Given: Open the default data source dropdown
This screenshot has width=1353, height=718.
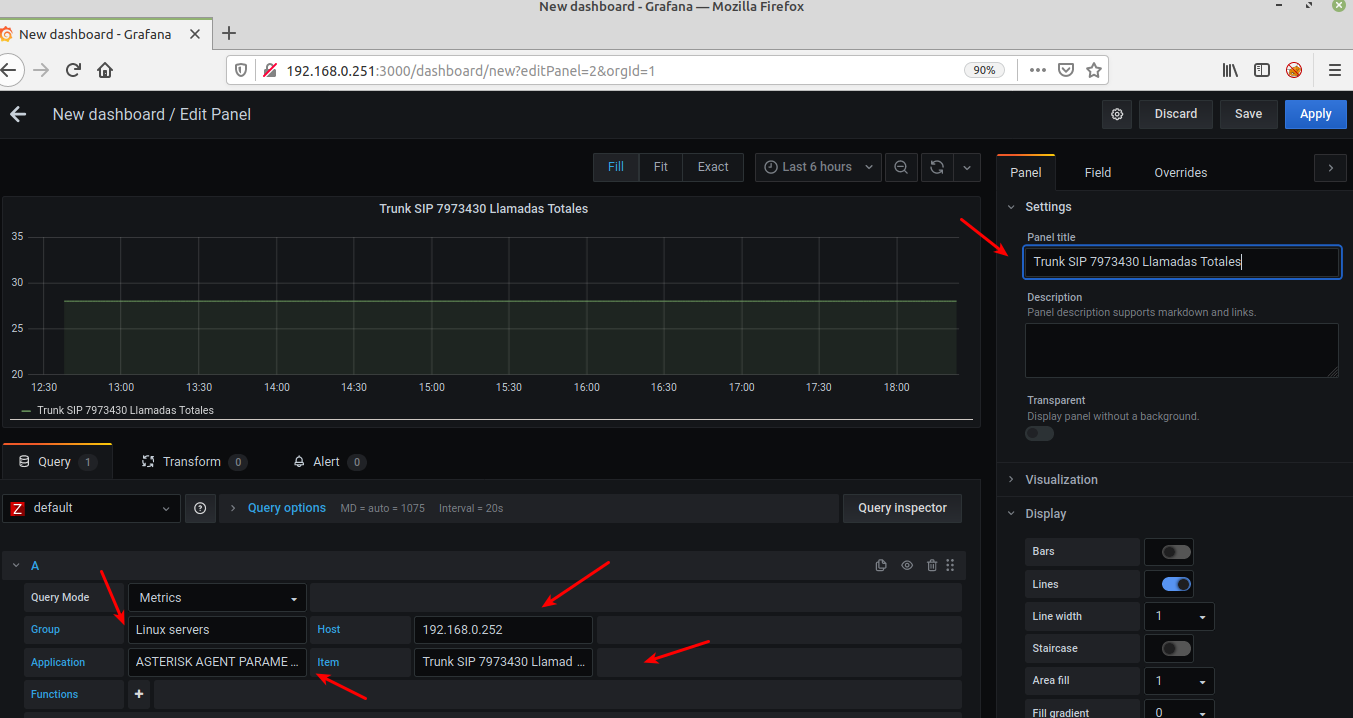Looking at the screenshot, I should click(x=92, y=508).
